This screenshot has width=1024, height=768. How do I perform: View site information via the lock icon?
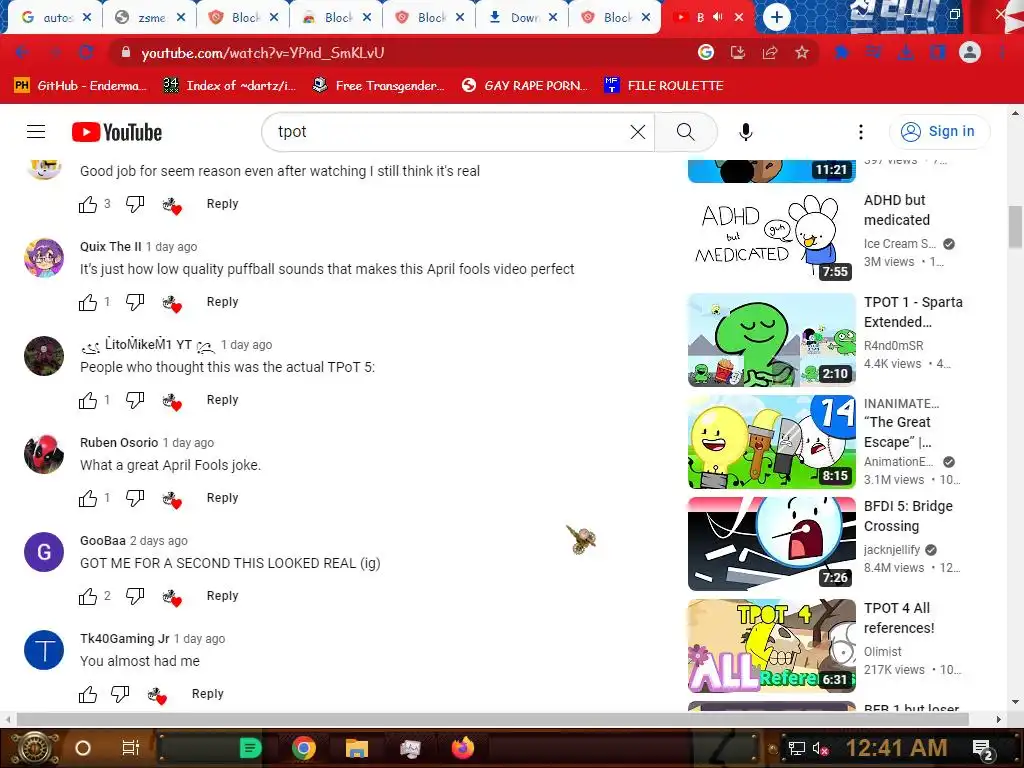tap(125, 52)
